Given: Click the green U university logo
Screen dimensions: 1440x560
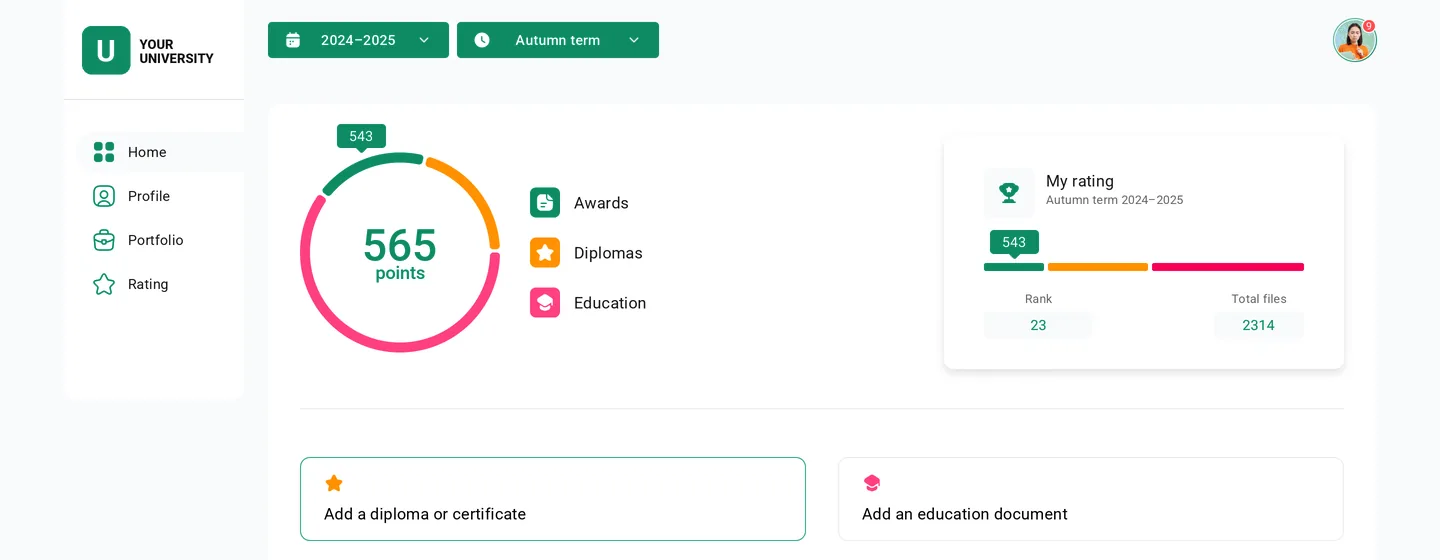Looking at the screenshot, I should click(x=106, y=51).
